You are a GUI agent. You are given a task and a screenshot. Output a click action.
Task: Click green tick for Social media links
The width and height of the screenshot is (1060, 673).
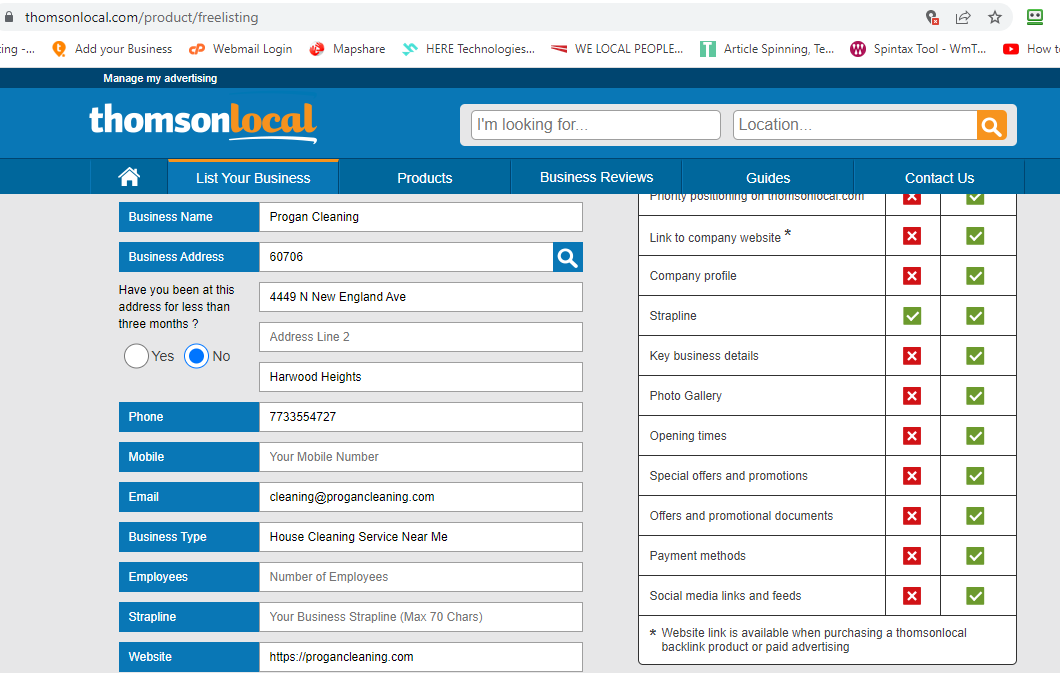click(975, 596)
